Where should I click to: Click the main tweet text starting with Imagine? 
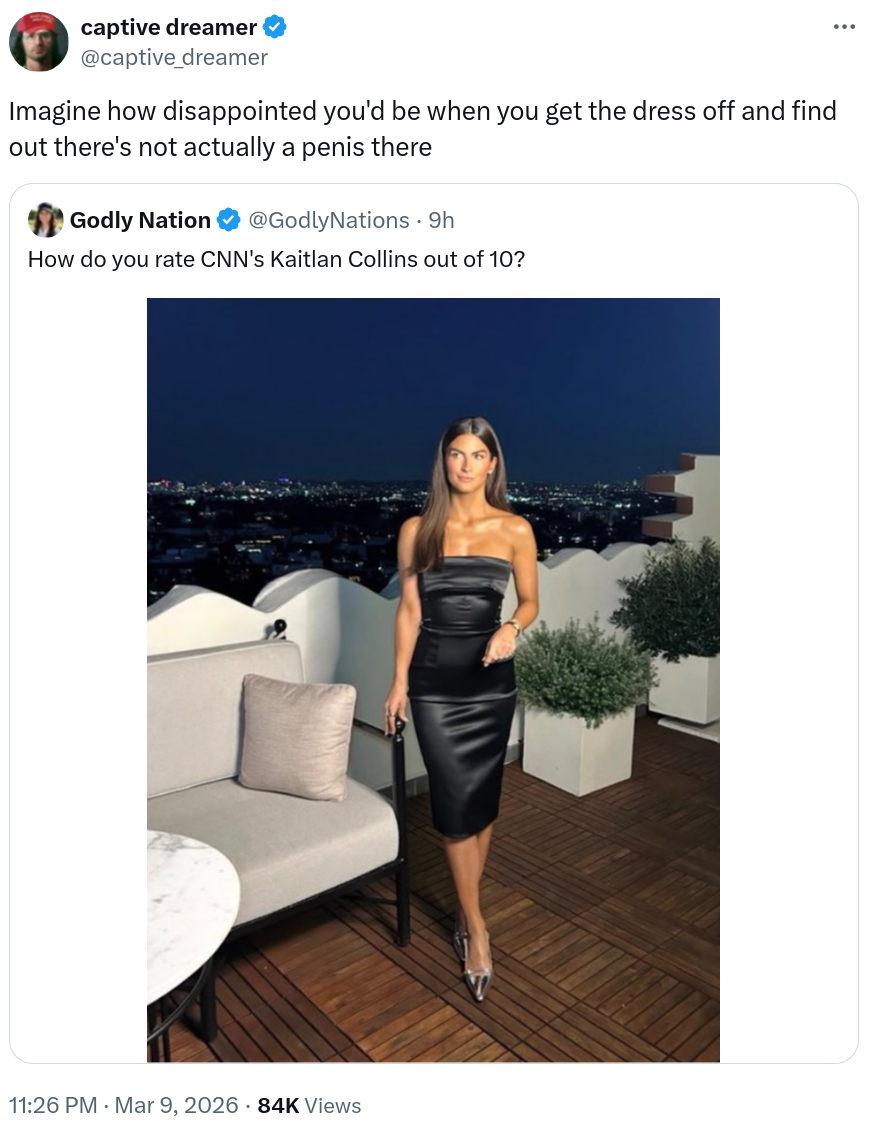pyautogui.click(x=422, y=129)
